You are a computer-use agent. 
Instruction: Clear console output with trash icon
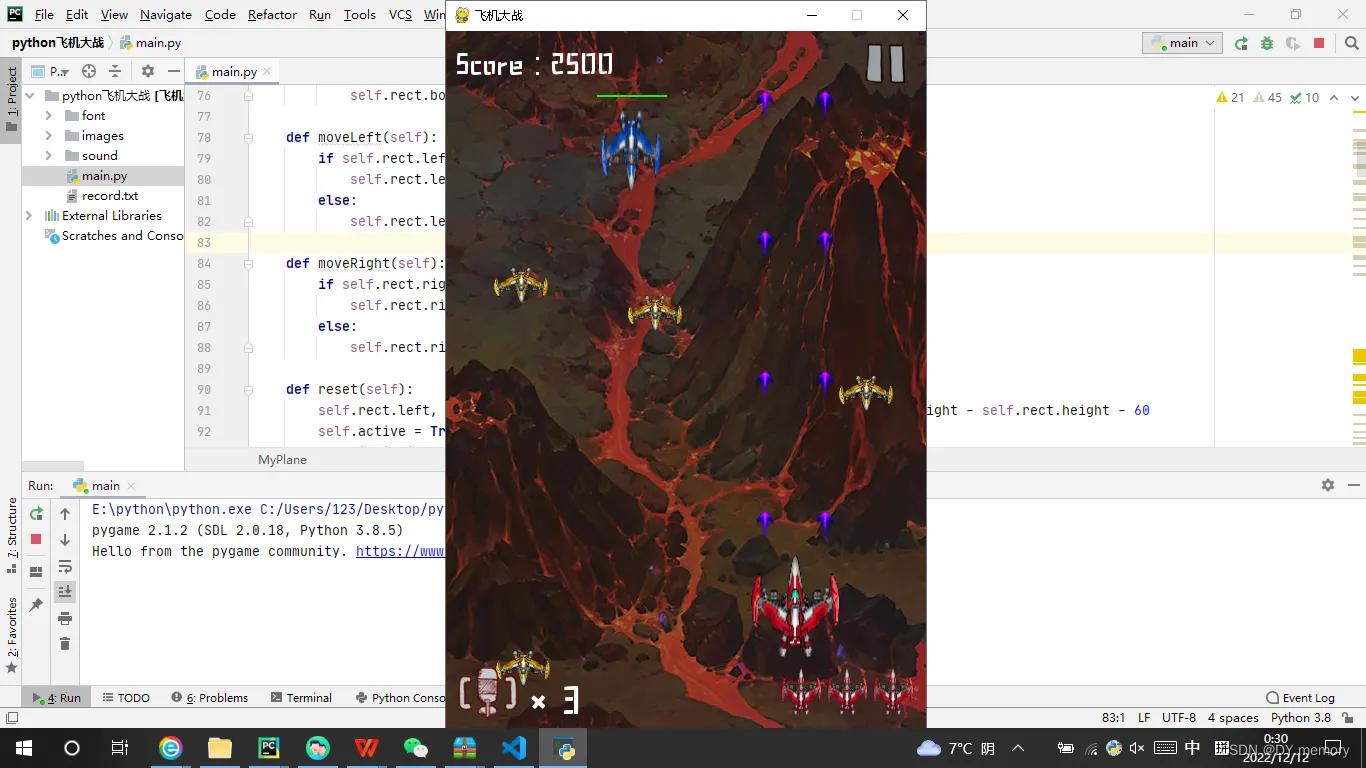tap(65, 643)
